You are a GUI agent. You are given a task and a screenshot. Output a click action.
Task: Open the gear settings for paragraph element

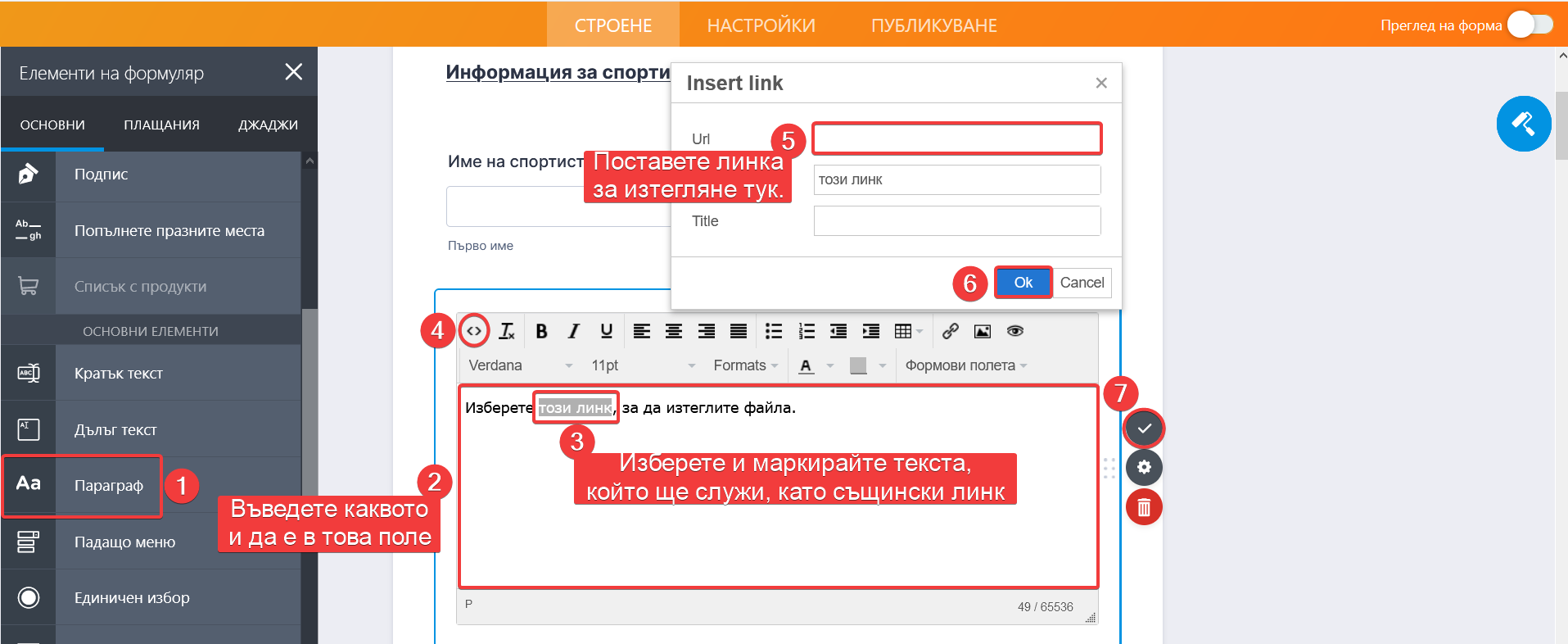click(x=1144, y=468)
